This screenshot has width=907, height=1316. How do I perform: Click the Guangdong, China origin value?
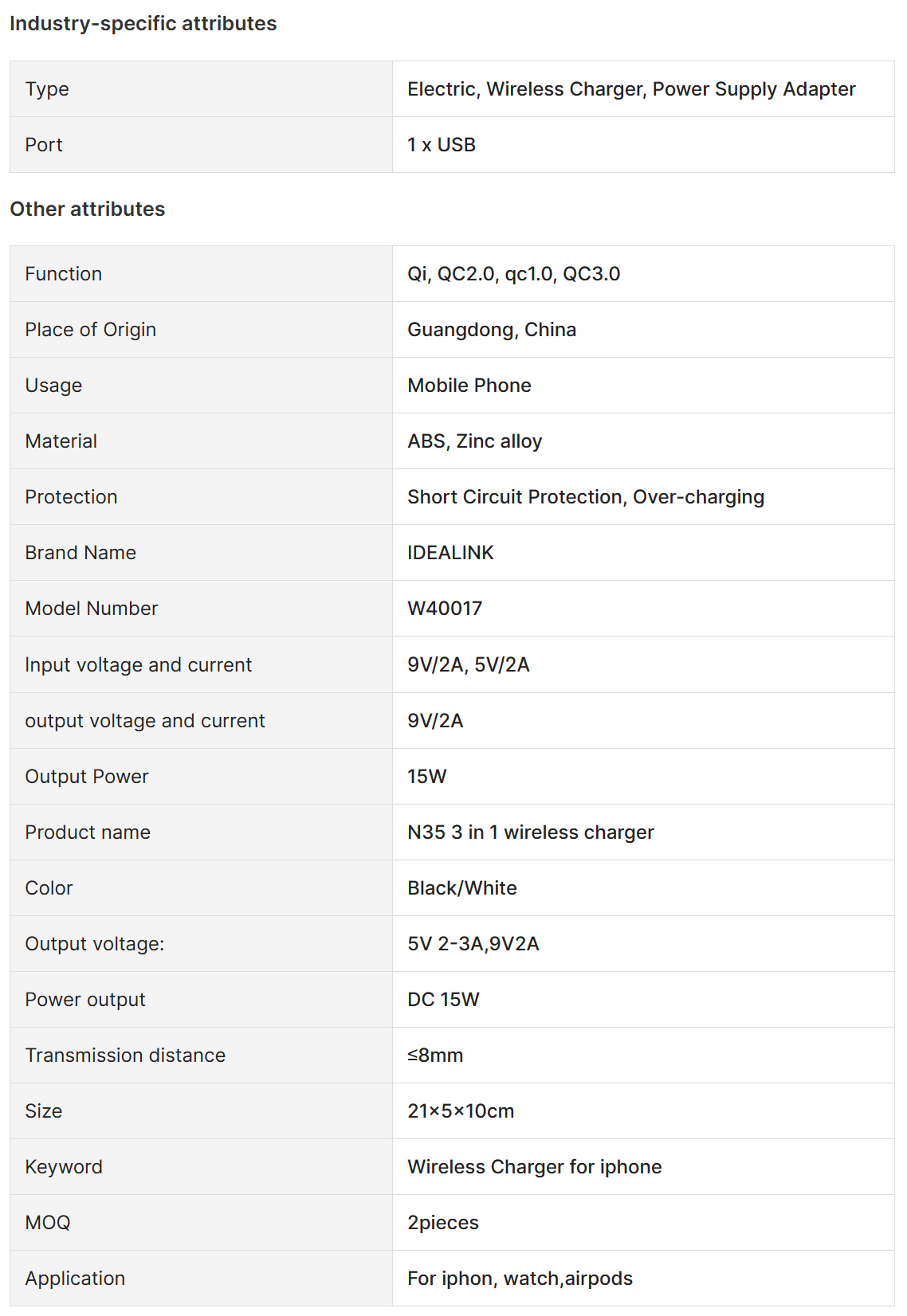tap(492, 330)
